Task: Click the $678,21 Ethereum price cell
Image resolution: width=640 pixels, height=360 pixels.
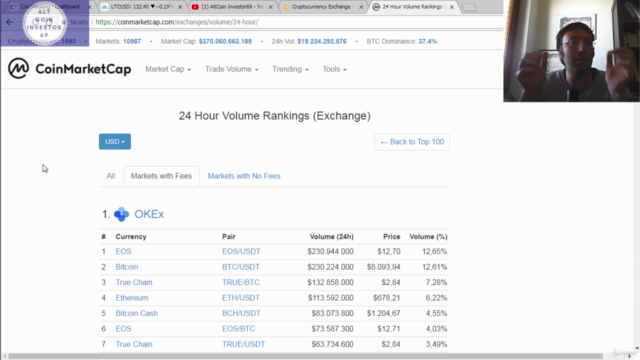Action: pos(387,298)
